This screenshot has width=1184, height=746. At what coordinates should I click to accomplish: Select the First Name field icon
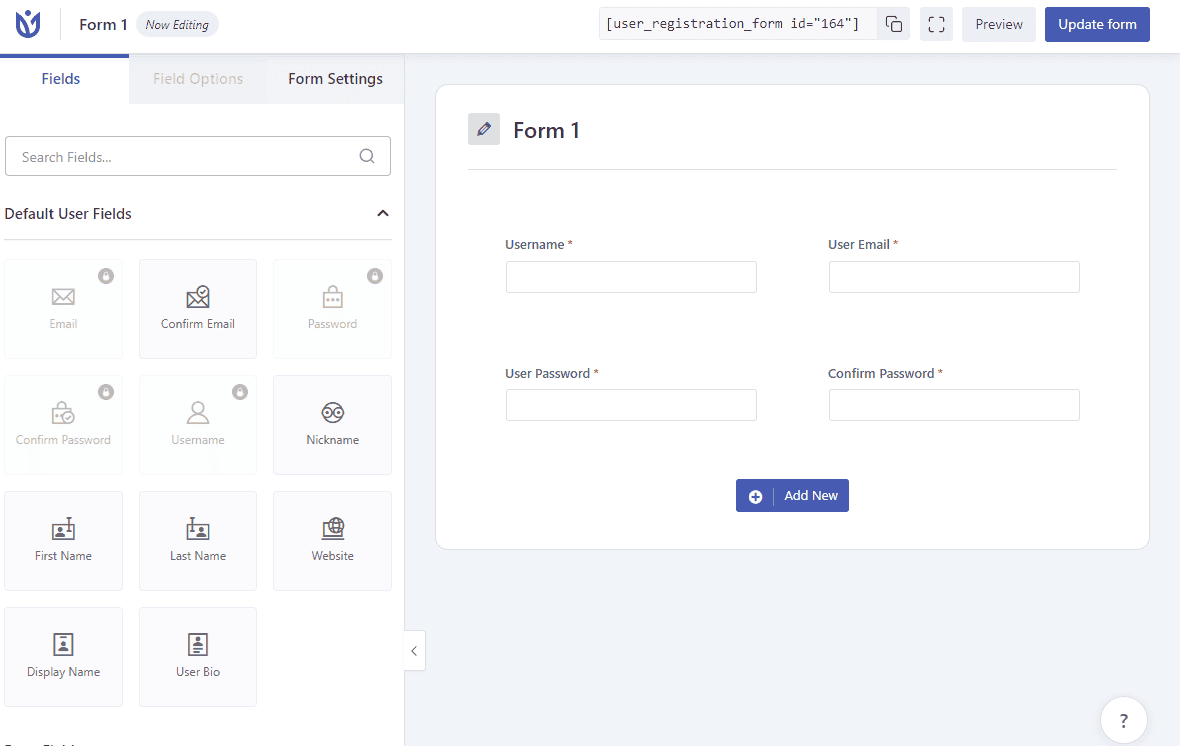coord(63,529)
